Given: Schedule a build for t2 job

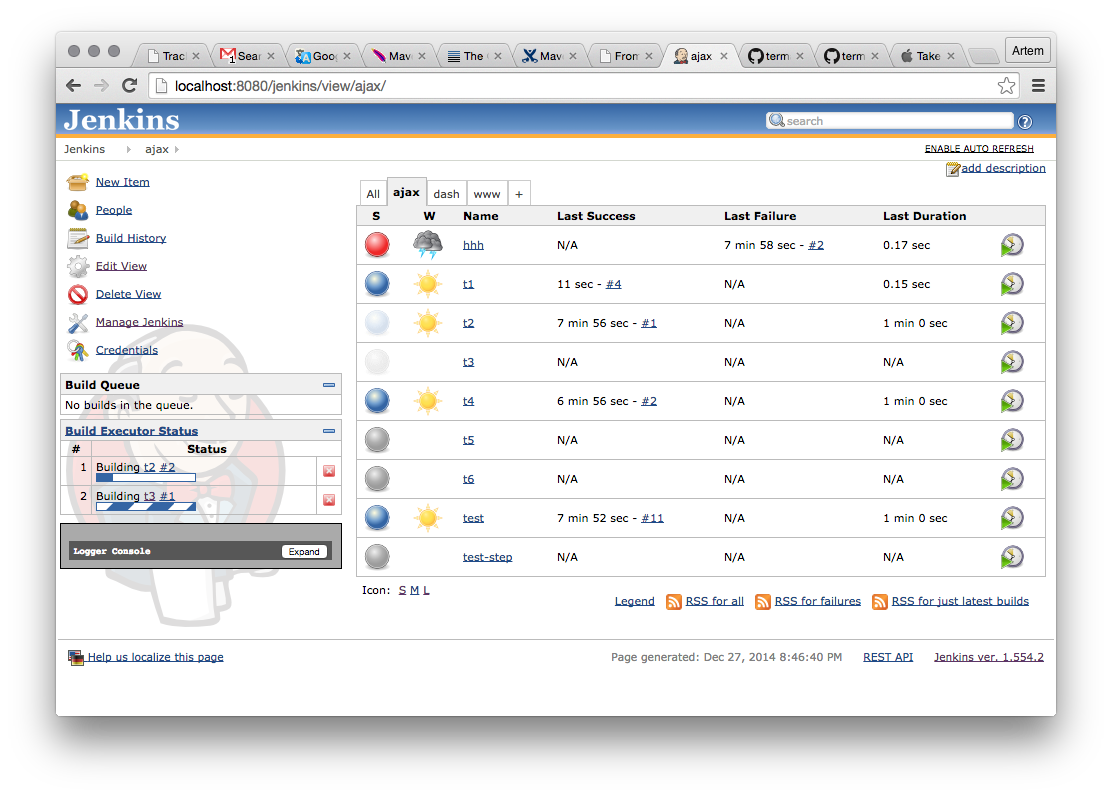Looking at the screenshot, I should pyautogui.click(x=1012, y=324).
